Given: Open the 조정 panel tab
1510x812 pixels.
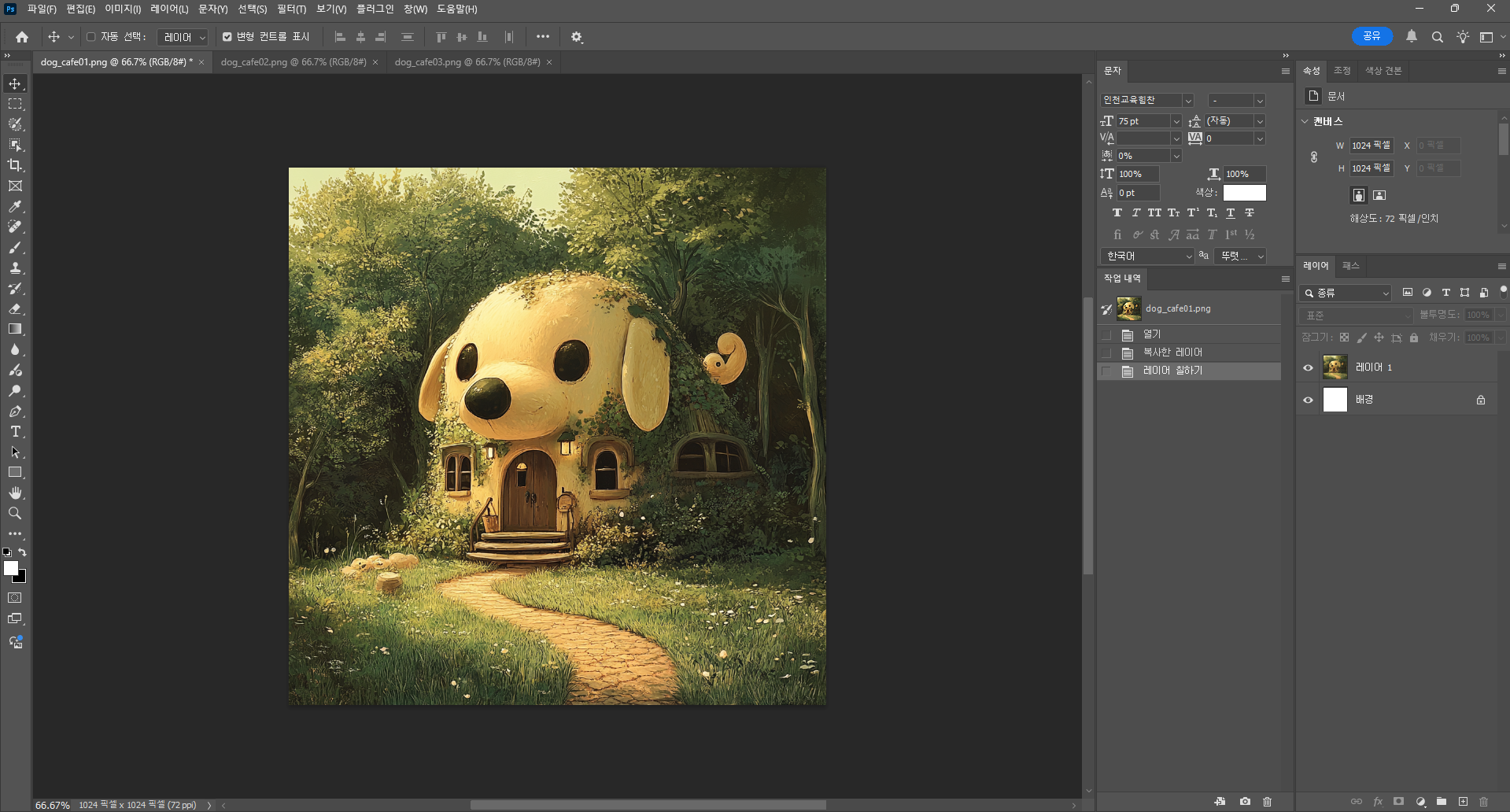Looking at the screenshot, I should (1342, 71).
